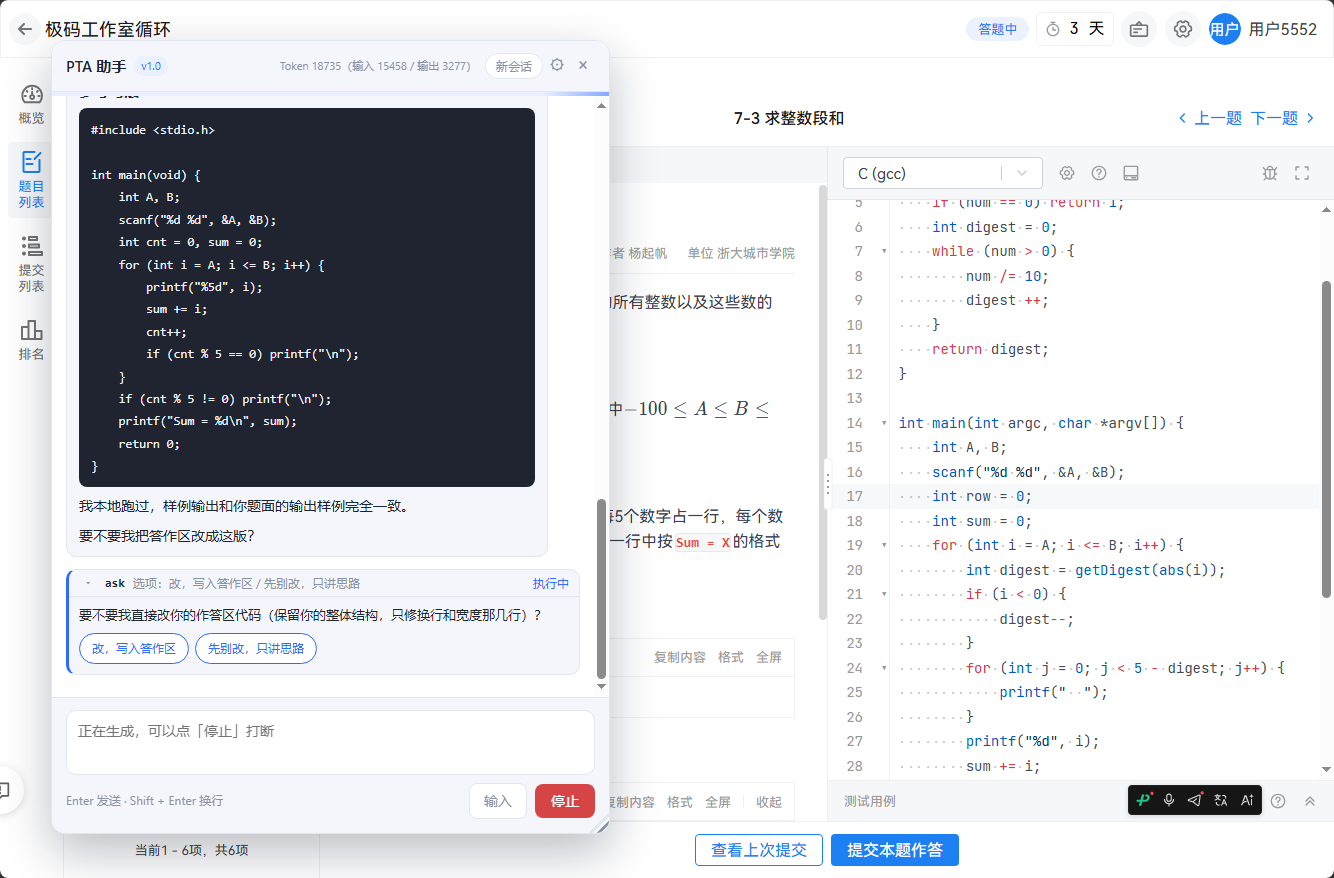Click chat scrollbar down arrow

(601, 687)
